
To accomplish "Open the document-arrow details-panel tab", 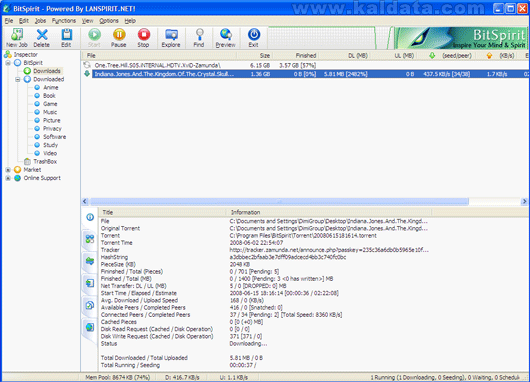I will pos(90,283).
